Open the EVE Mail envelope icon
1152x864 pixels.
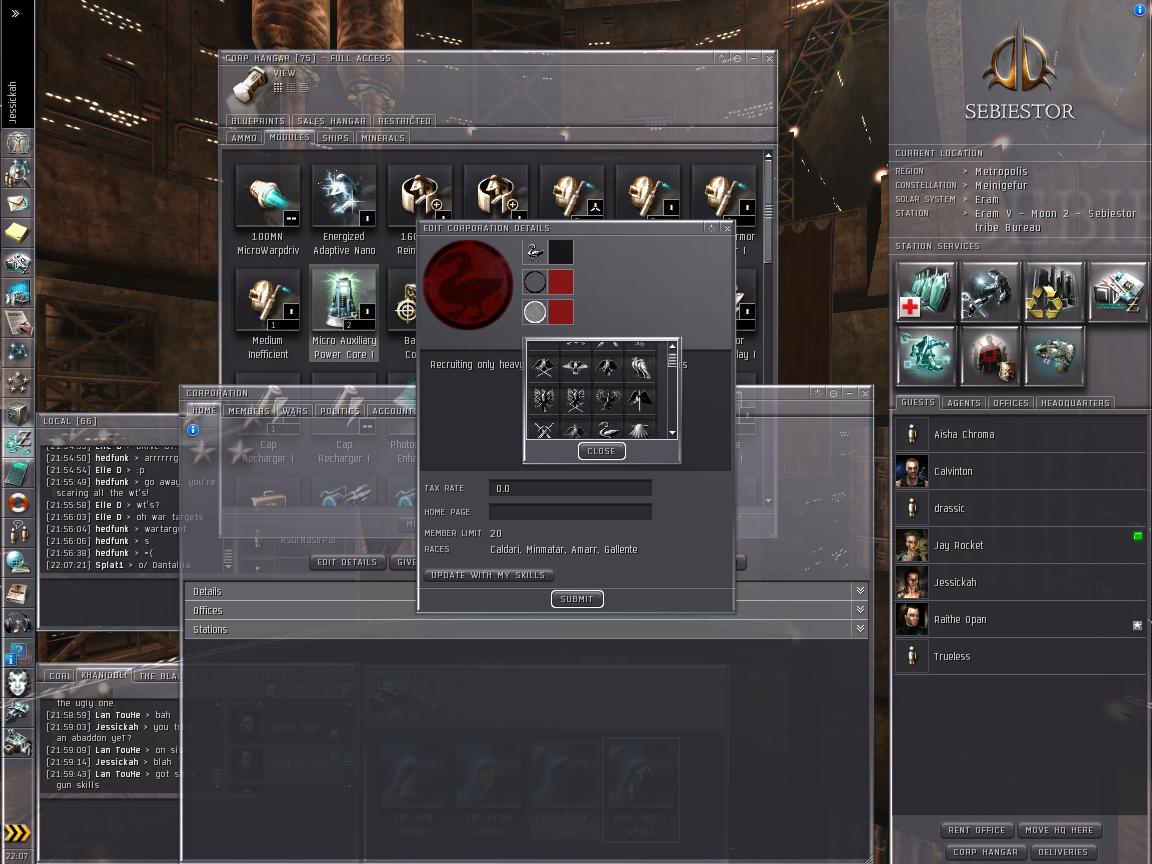[17, 203]
